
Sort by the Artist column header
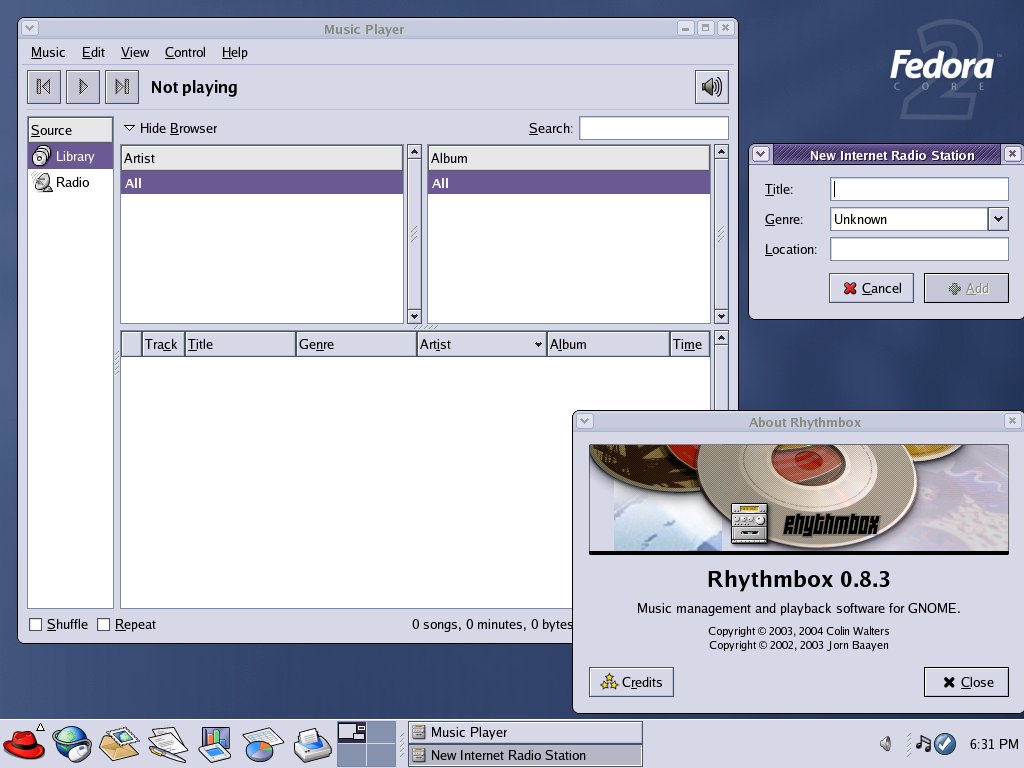coord(481,344)
